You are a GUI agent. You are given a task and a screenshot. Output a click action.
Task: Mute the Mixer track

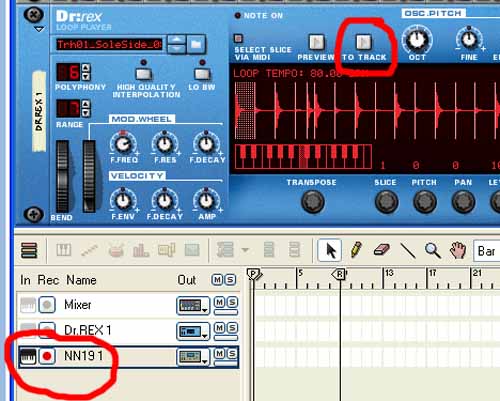(x=219, y=302)
